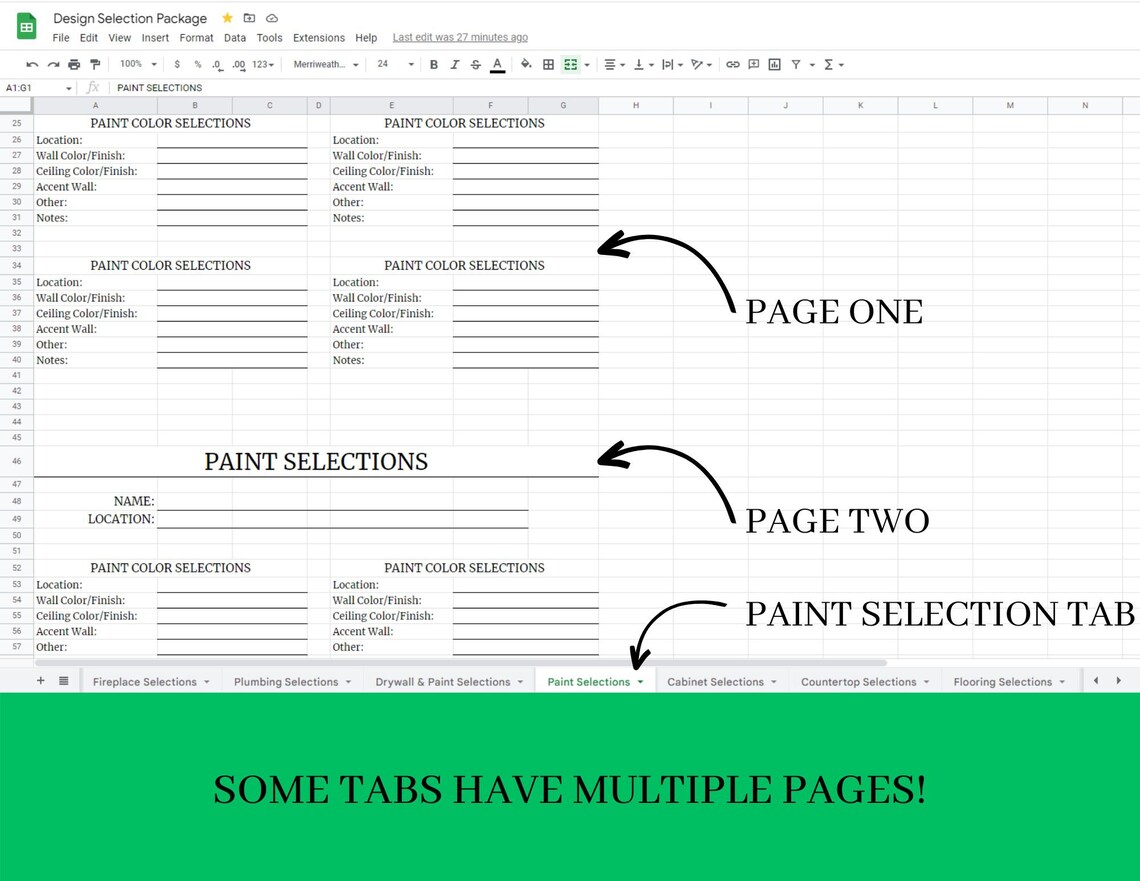Screen dimensions: 1140x881
Task: Toggle italic formatting
Action: point(455,64)
